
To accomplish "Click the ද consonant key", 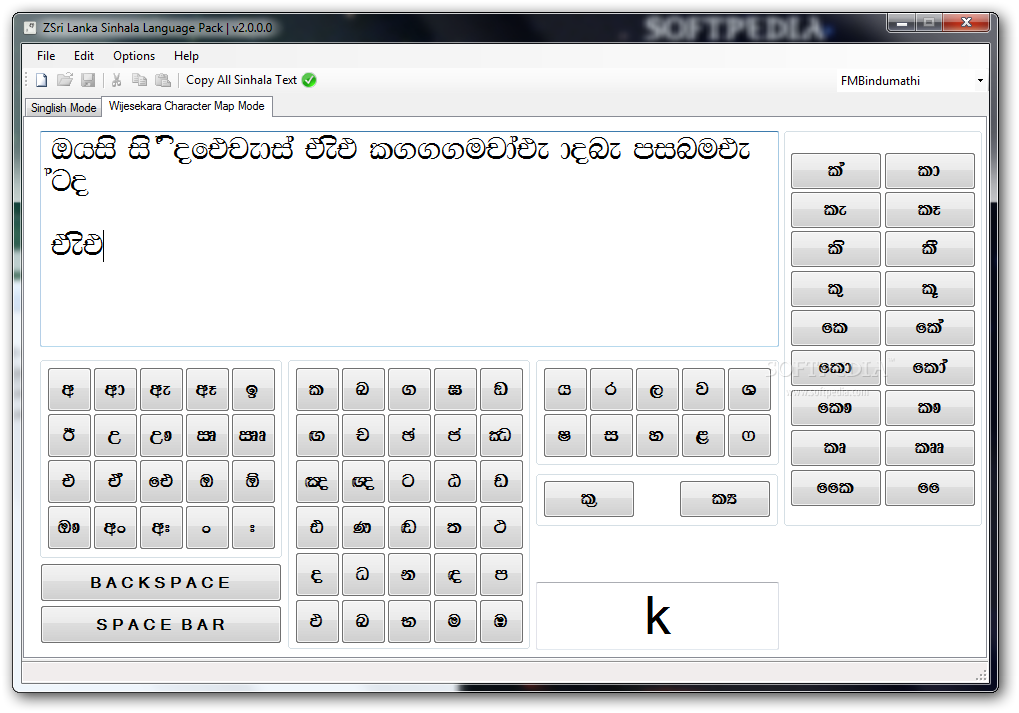I will (x=317, y=575).
